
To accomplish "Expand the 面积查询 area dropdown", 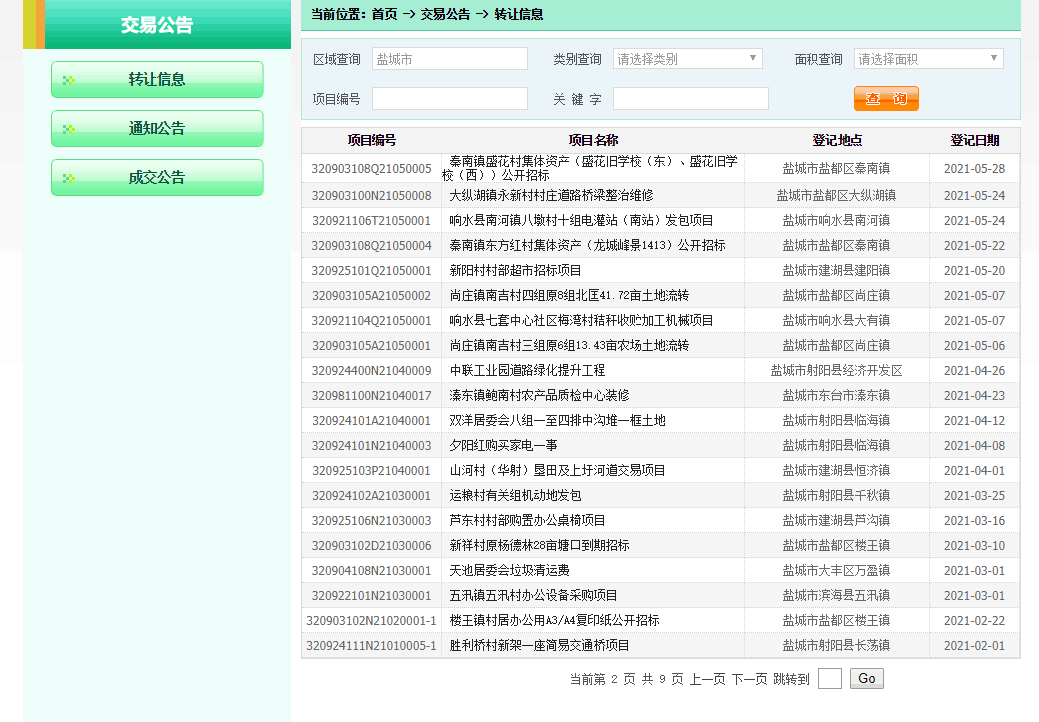I will 928,59.
